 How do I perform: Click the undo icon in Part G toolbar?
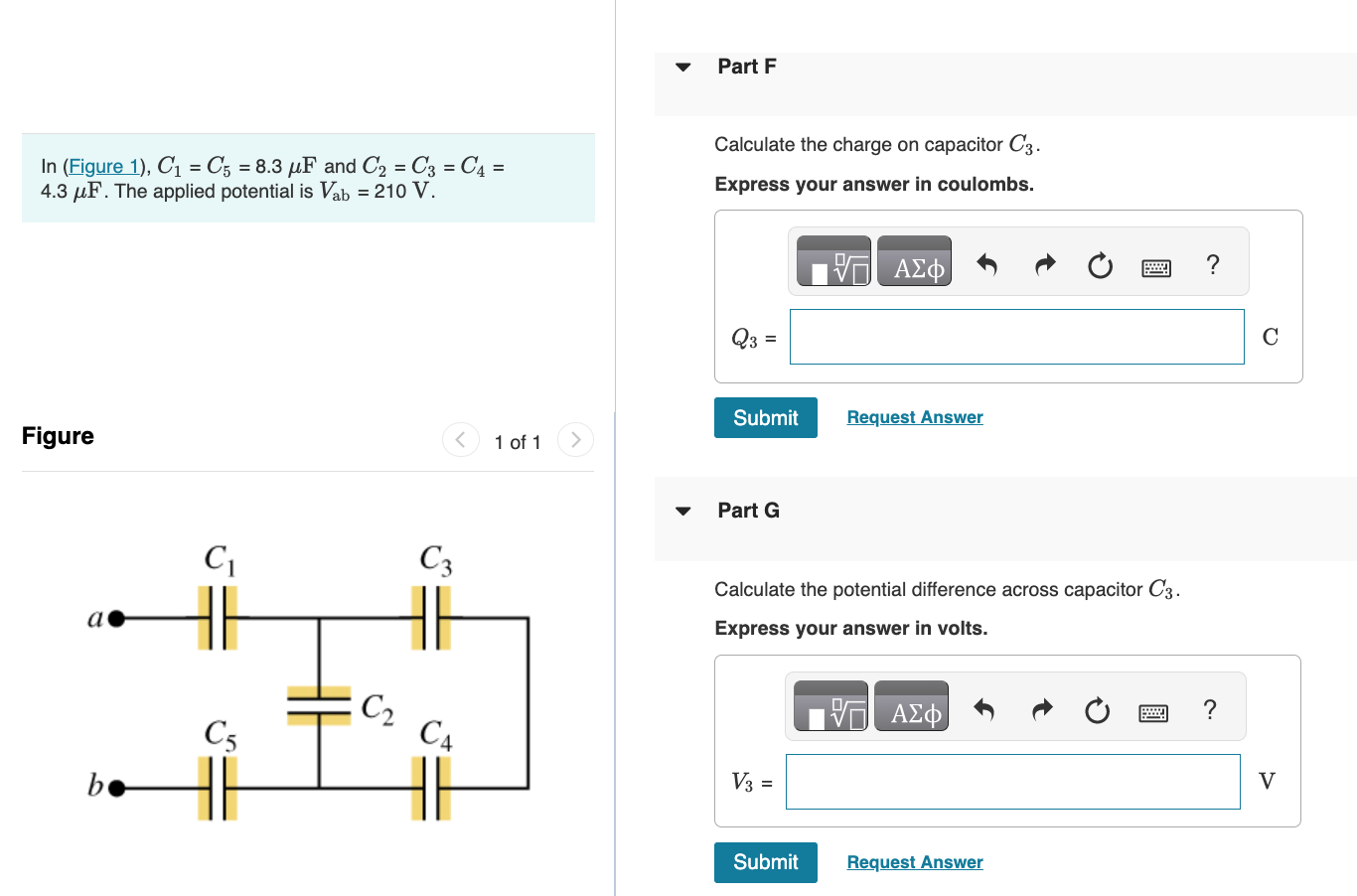click(x=985, y=709)
